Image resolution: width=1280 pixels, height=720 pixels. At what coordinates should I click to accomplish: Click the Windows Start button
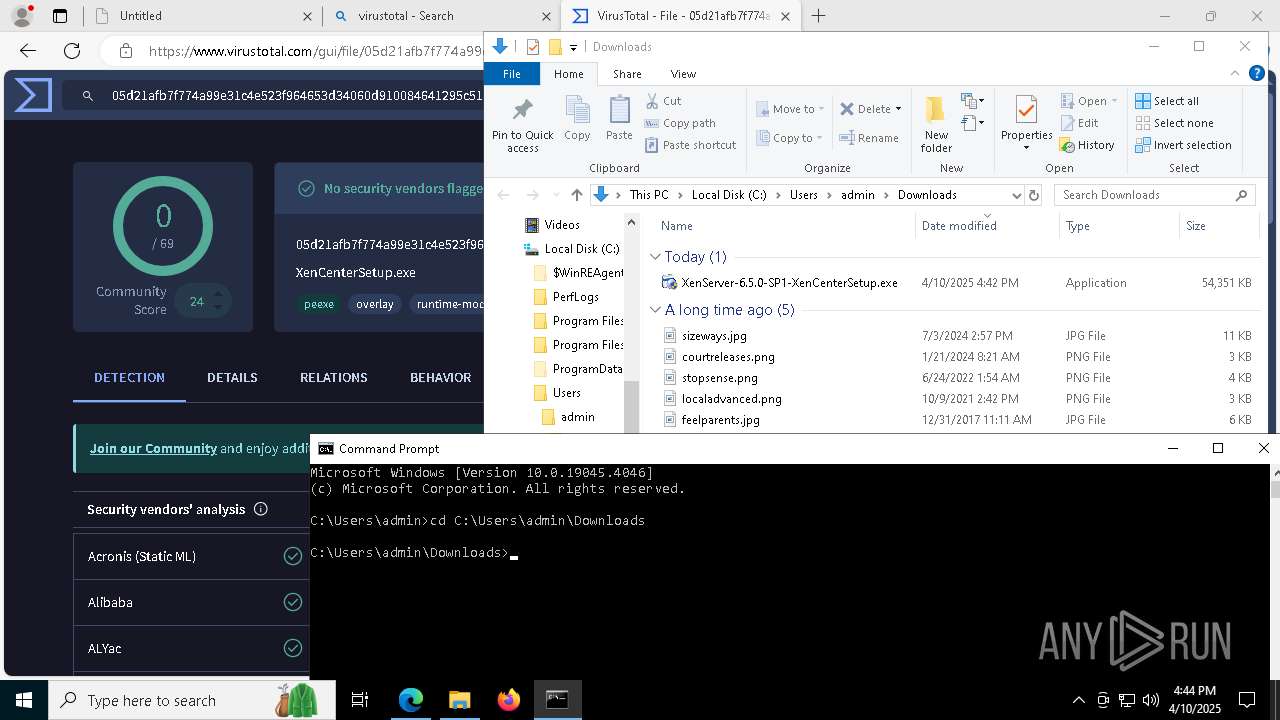[x=24, y=700]
